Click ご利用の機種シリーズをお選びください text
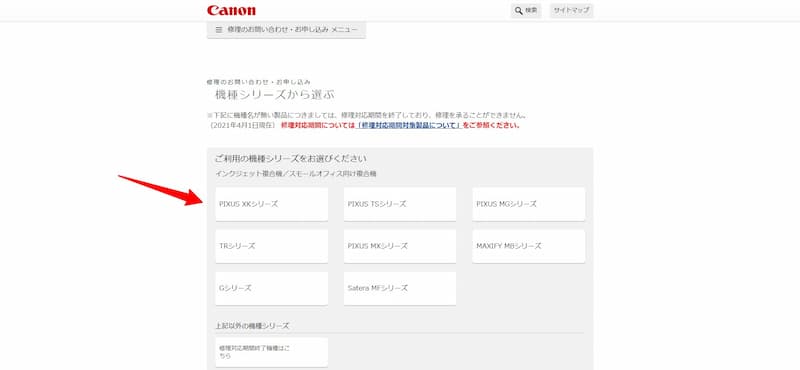This screenshot has height=370, width=800. click(x=291, y=159)
